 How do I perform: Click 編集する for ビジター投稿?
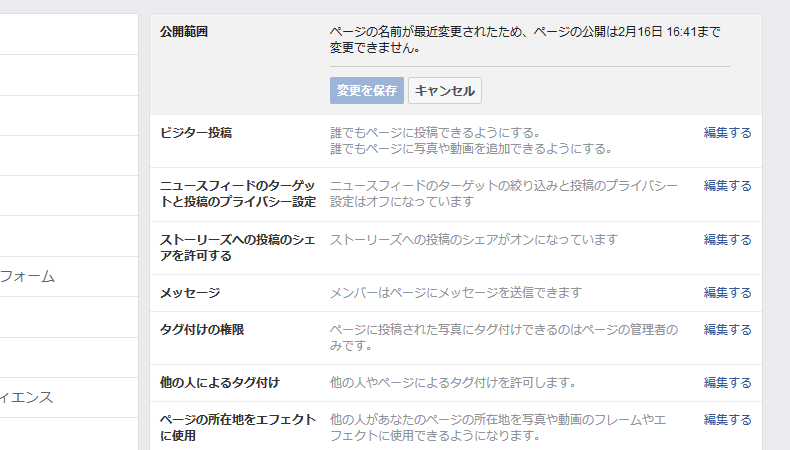[727, 133]
